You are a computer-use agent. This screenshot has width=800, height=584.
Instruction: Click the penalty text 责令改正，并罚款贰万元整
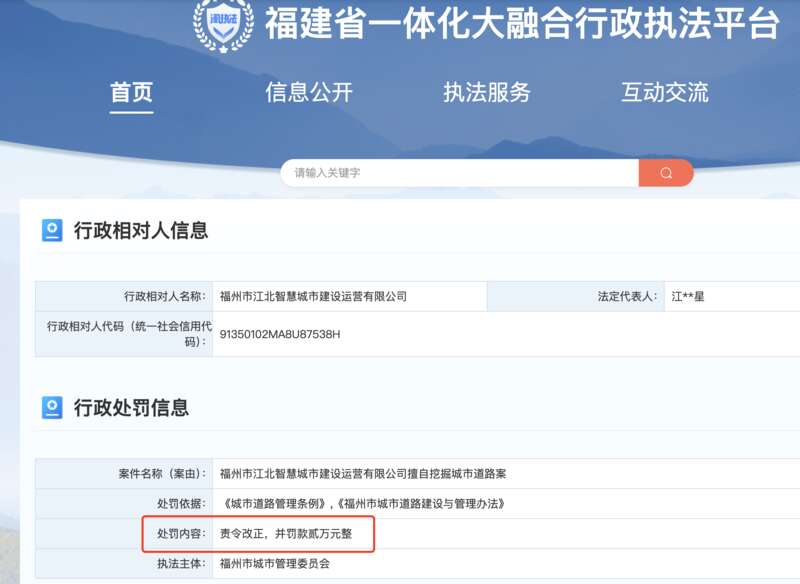(286, 534)
